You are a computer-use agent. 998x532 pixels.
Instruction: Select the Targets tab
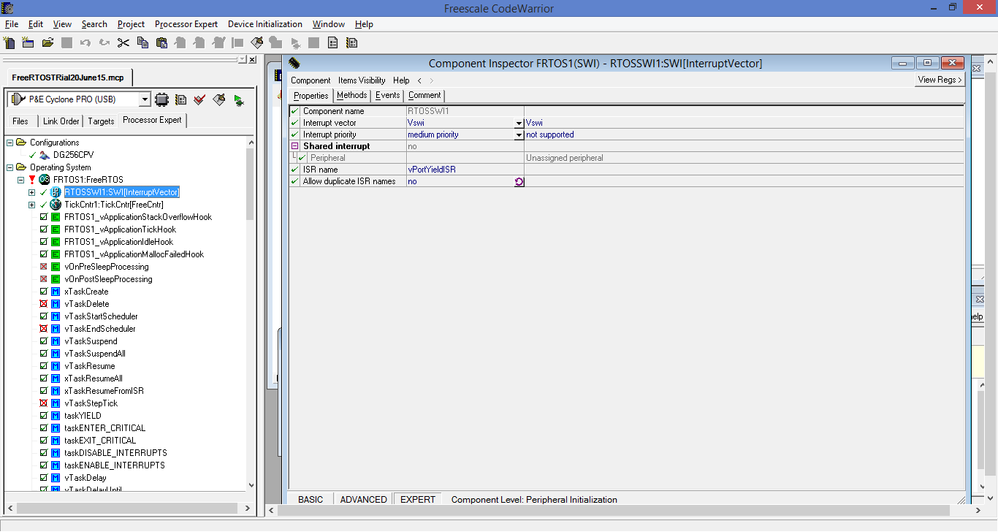[x=101, y=121]
